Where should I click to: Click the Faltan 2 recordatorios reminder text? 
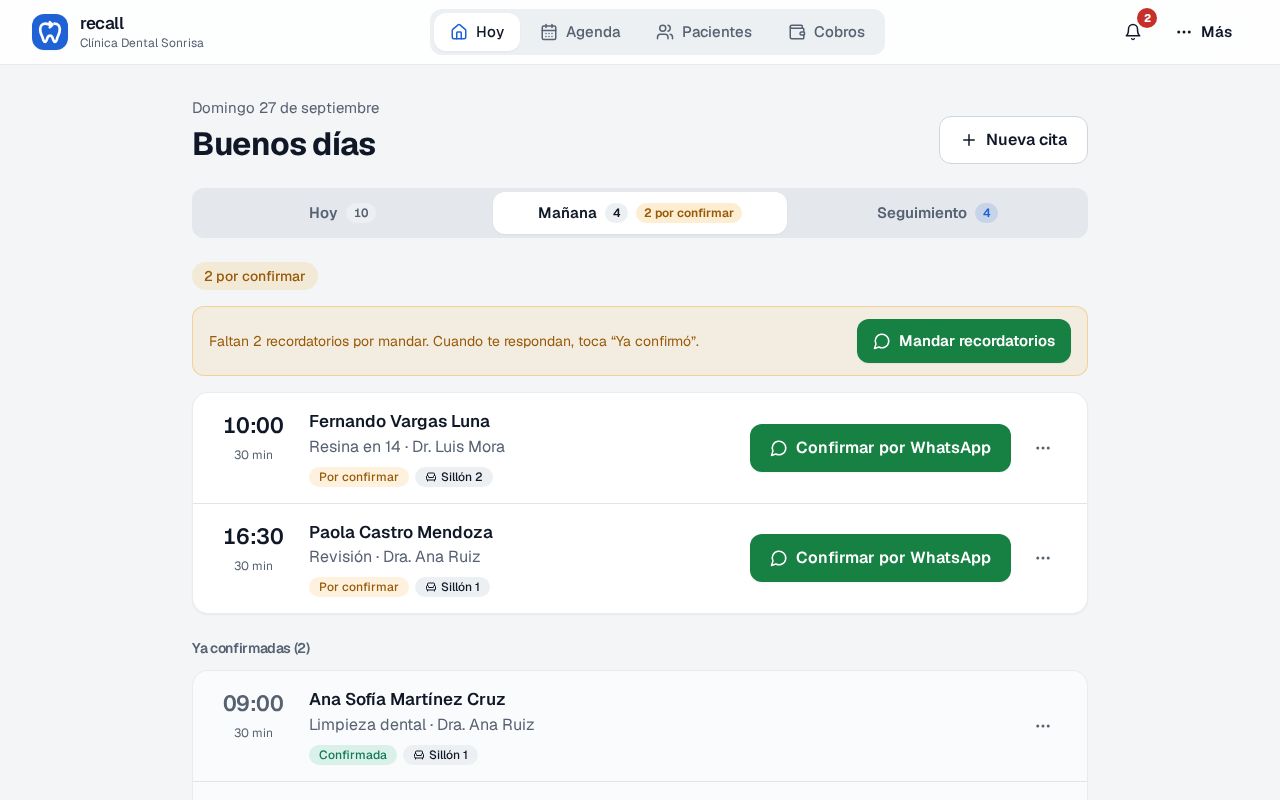pyautogui.click(x=454, y=341)
